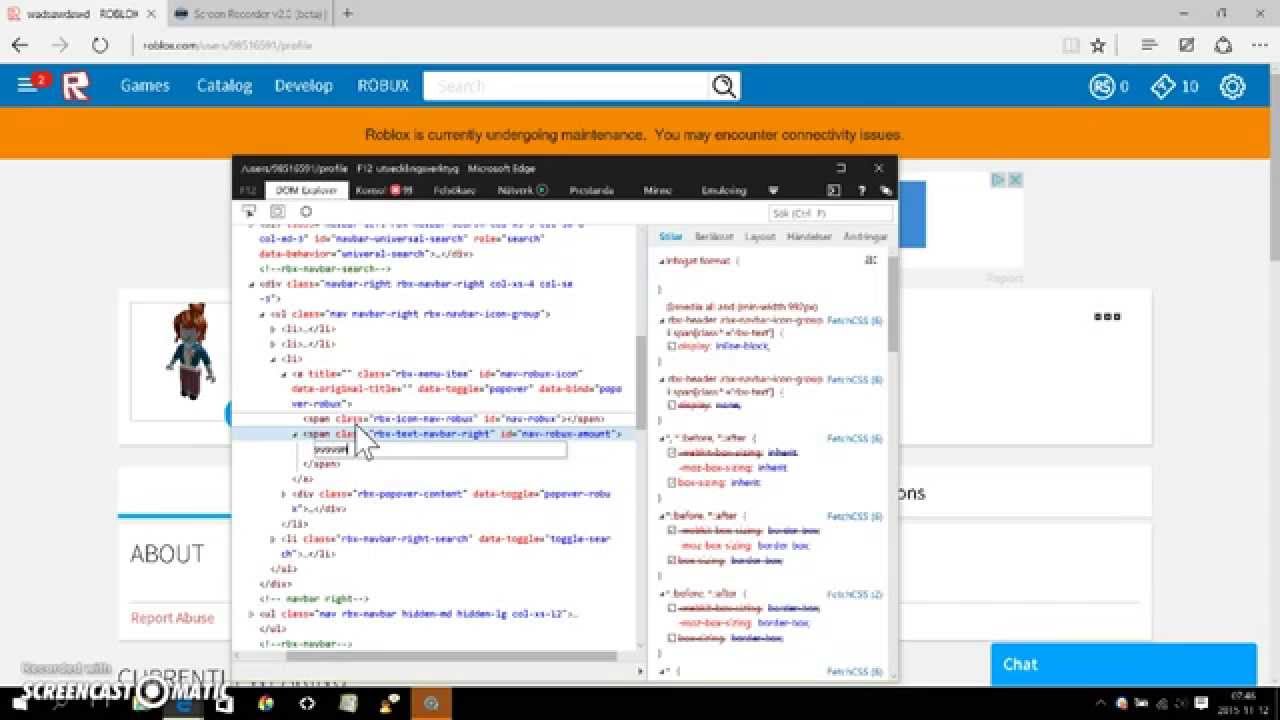
Task: Toggle the box highlighting icon in DOM Explorer toolbar
Action: click(278, 212)
